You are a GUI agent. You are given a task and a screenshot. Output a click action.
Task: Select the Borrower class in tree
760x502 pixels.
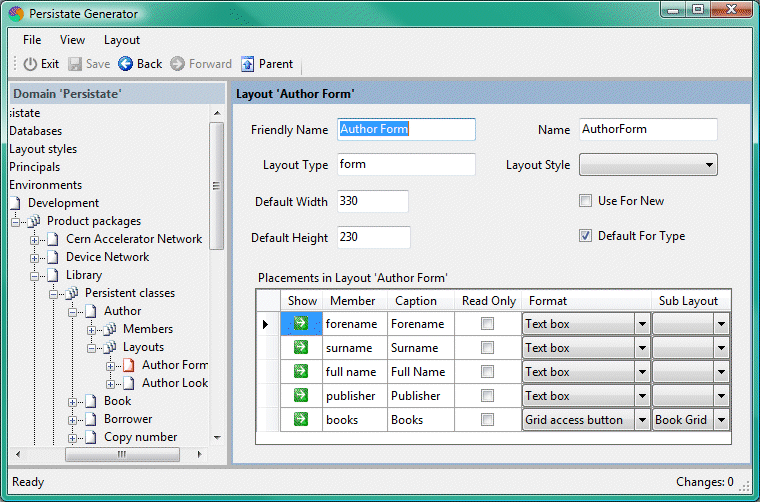(x=128, y=419)
